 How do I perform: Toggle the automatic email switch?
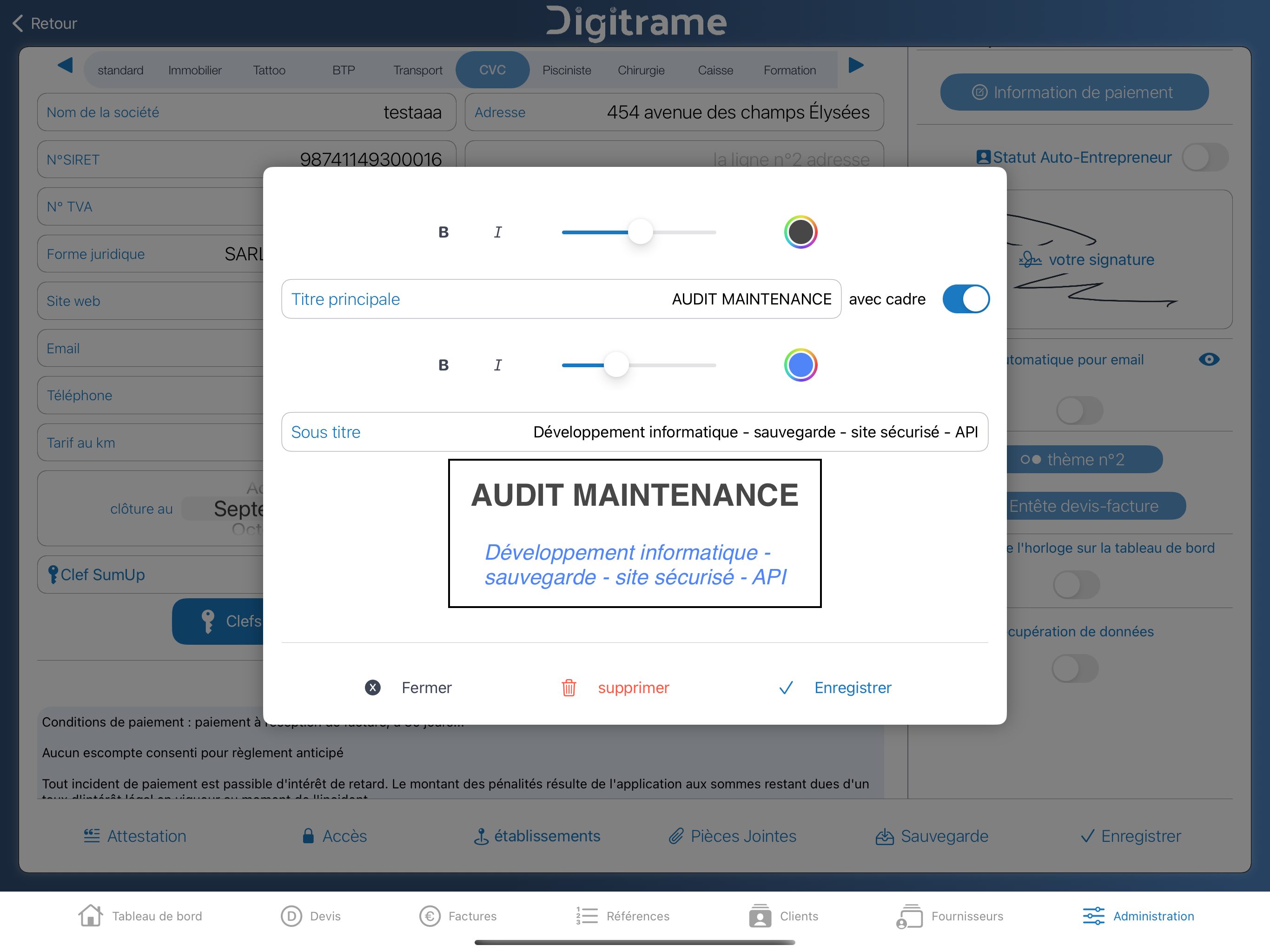(x=1079, y=410)
